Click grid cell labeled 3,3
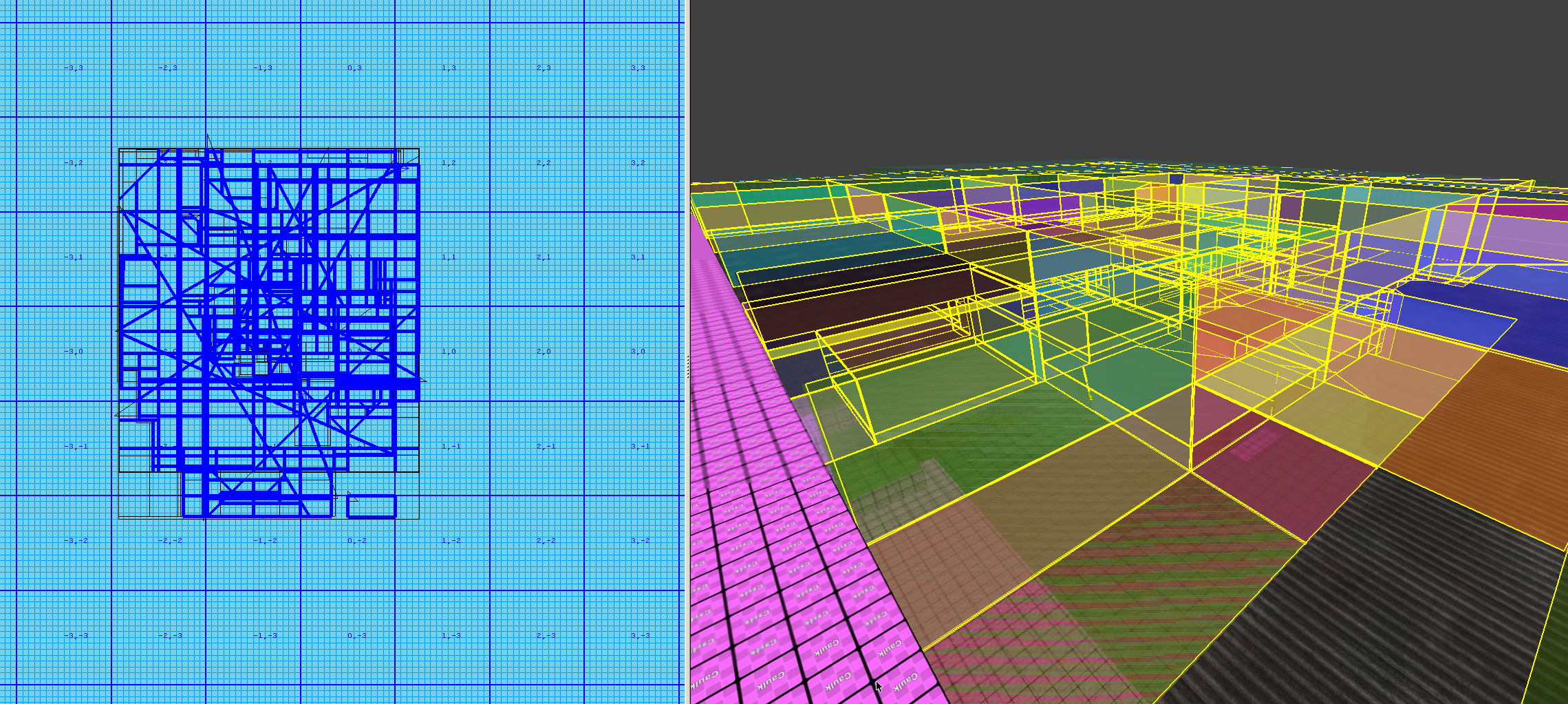Viewport: 1568px width, 704px height. point(638,68)
